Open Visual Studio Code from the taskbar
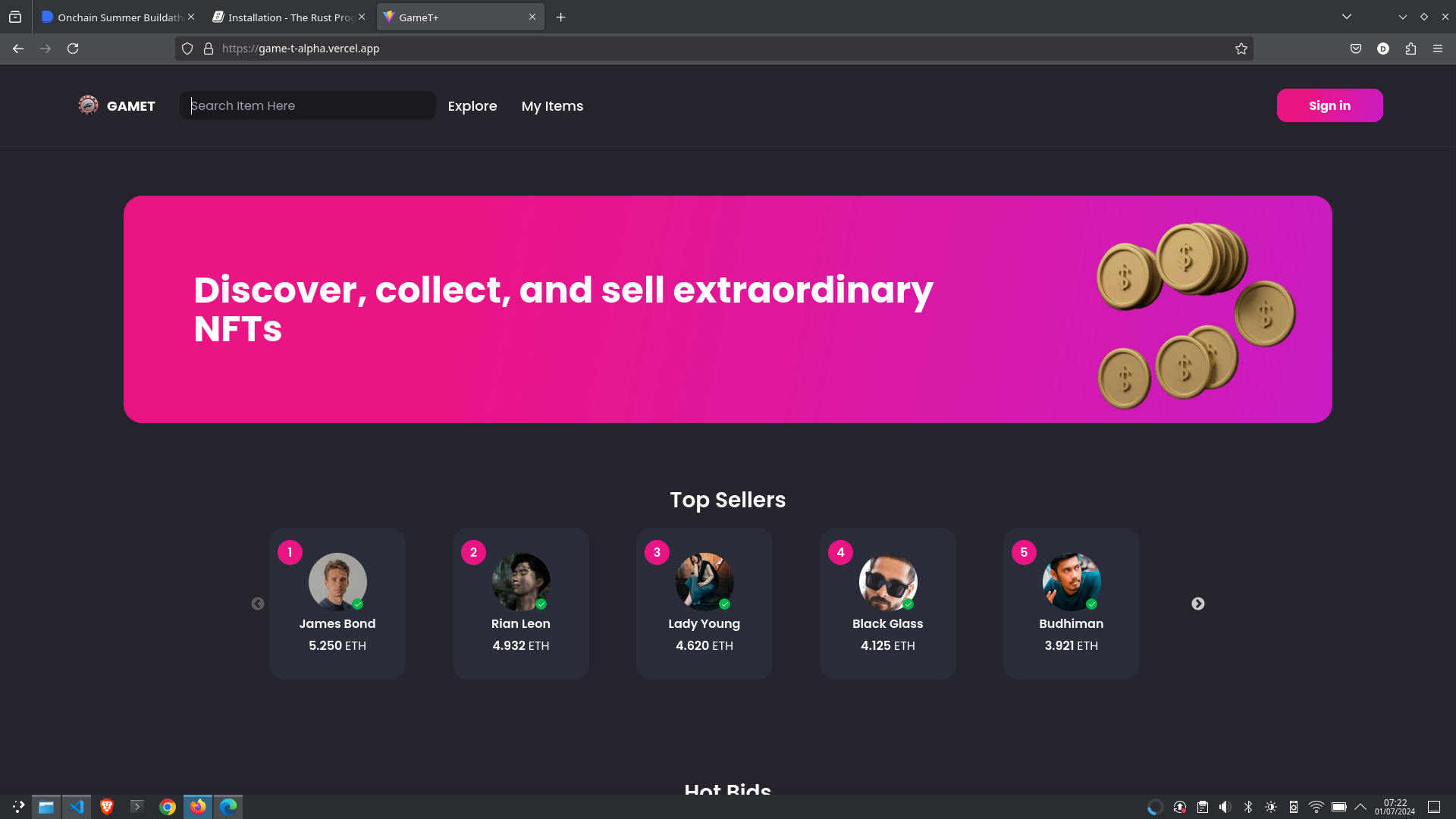 77,807
